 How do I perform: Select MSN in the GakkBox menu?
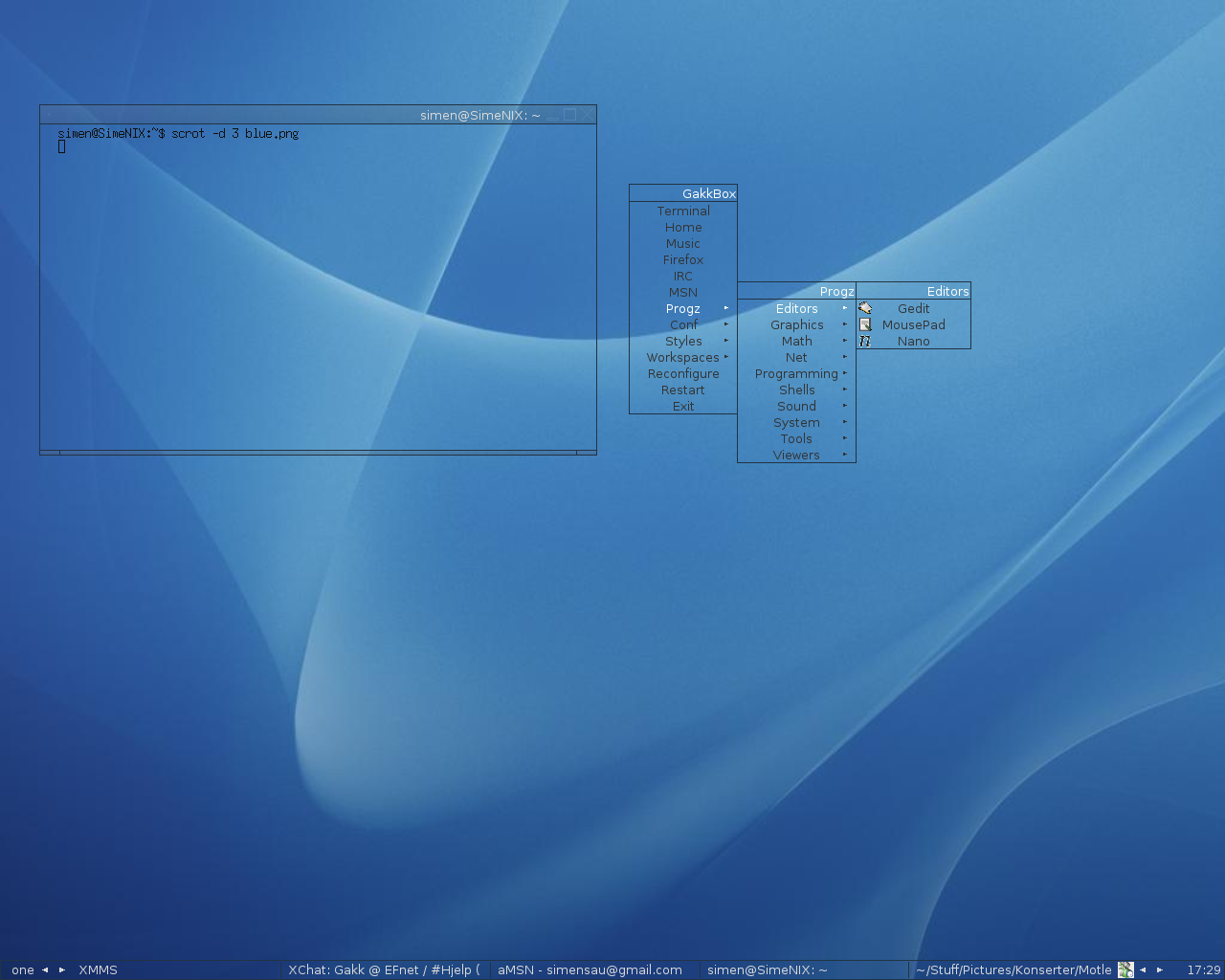coord(683,292)
